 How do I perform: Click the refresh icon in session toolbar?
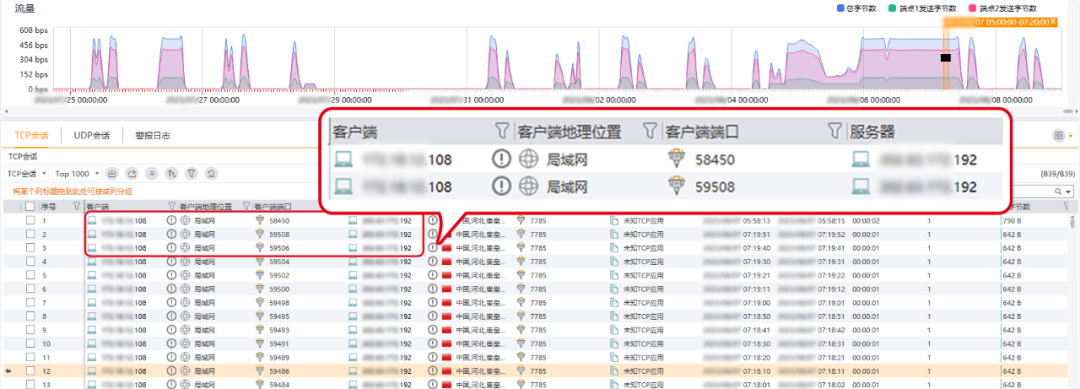coord(211,174)
